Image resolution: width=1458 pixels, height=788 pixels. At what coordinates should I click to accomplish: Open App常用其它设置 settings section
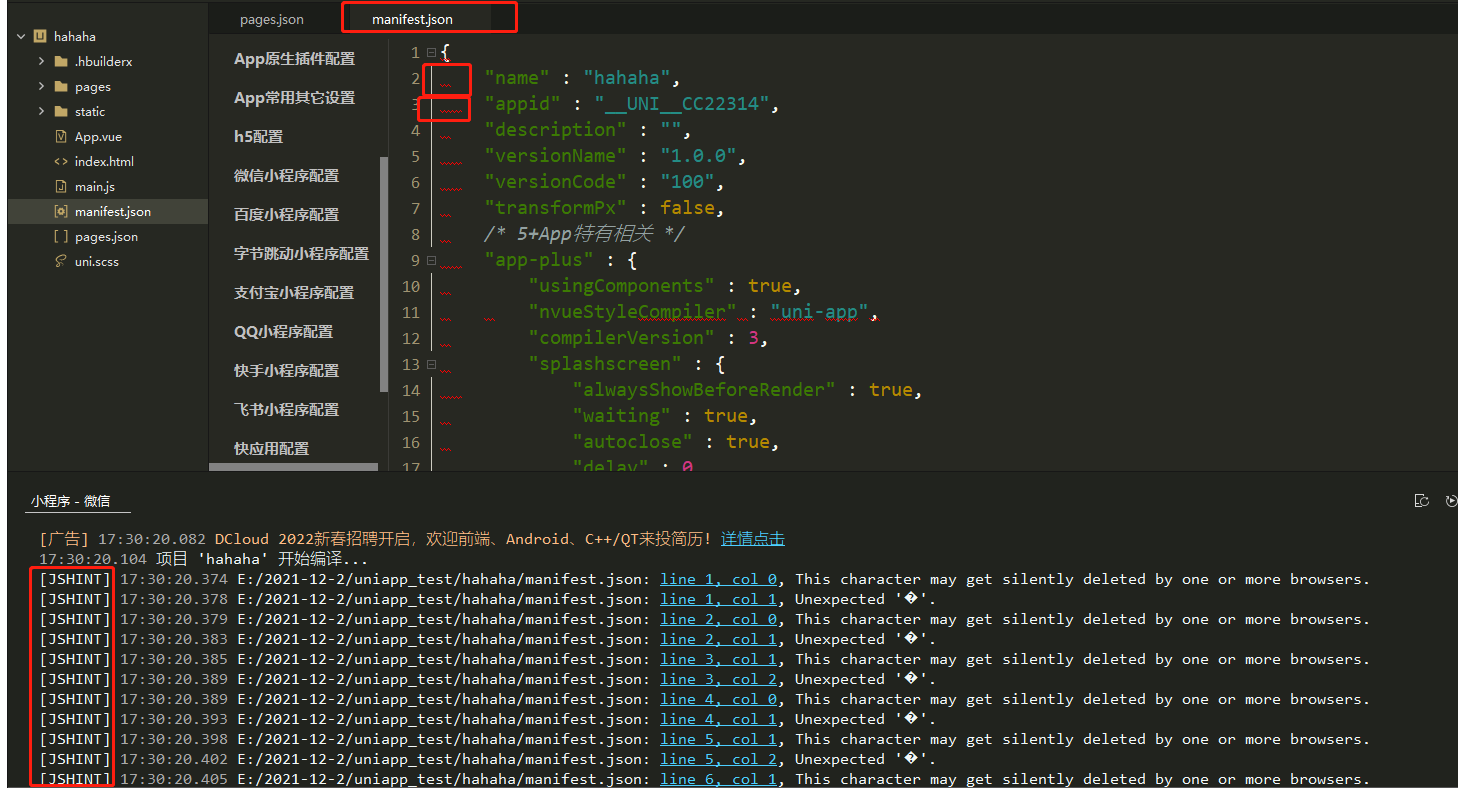tap(294, 98)
